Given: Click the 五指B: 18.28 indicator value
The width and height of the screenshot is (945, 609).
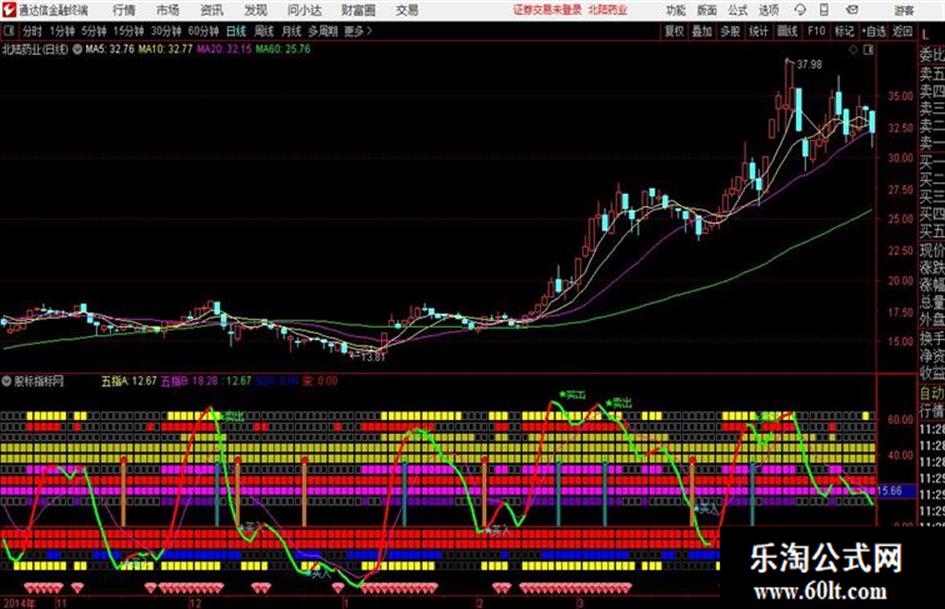Looking at the screenshot, I should point(189,381).
